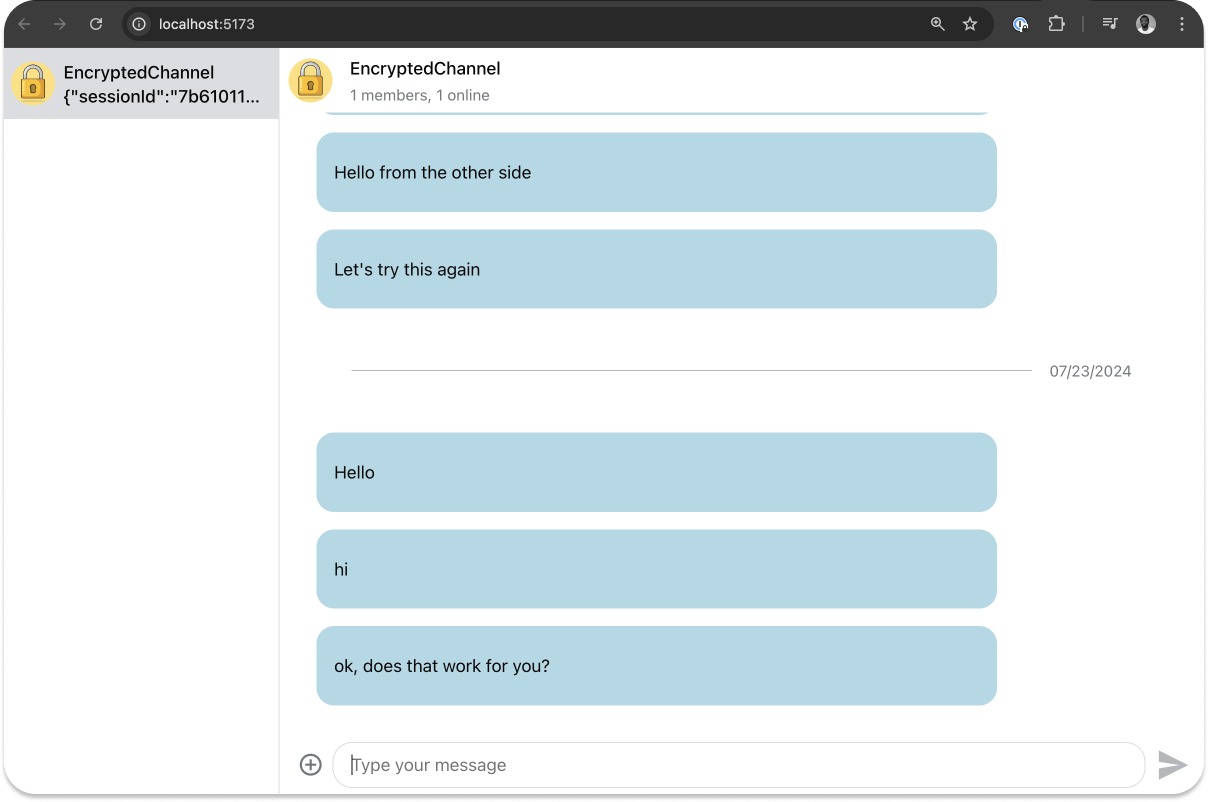
Task: Bookmark this page with the star icon
Action: tap(969, 24)
